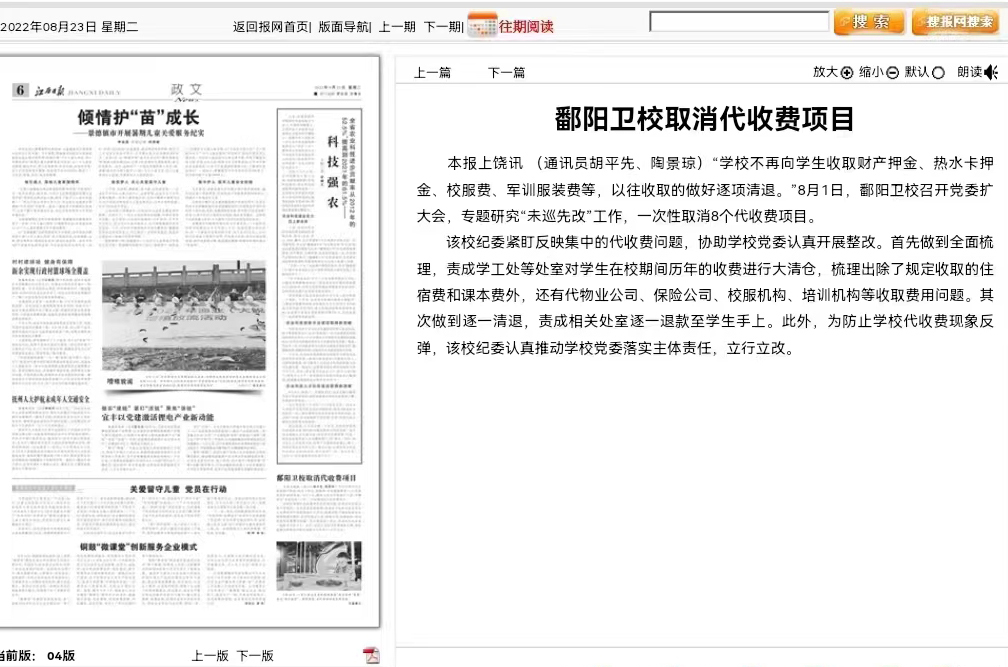This screenshot has width=1008, height=667.
Task: Open the 关爱留守儿童 党员在行动 article
Action: [178, 489]
